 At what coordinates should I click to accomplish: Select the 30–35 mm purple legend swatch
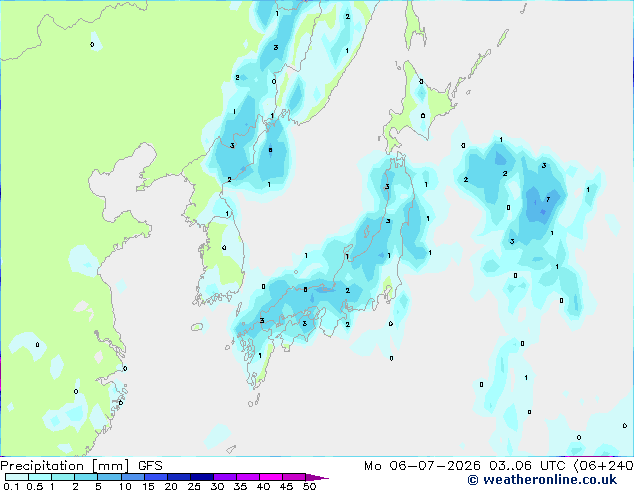[225, 477]
